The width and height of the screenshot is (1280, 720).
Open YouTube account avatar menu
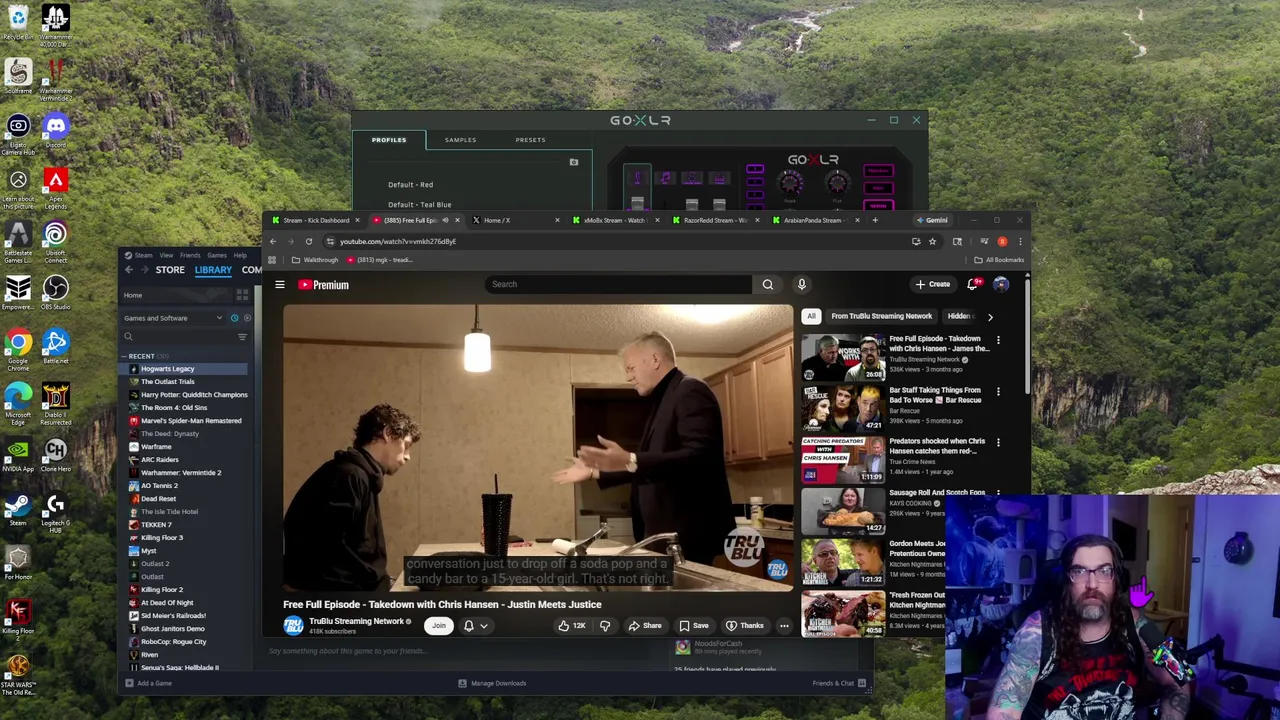click(1001, 284)
